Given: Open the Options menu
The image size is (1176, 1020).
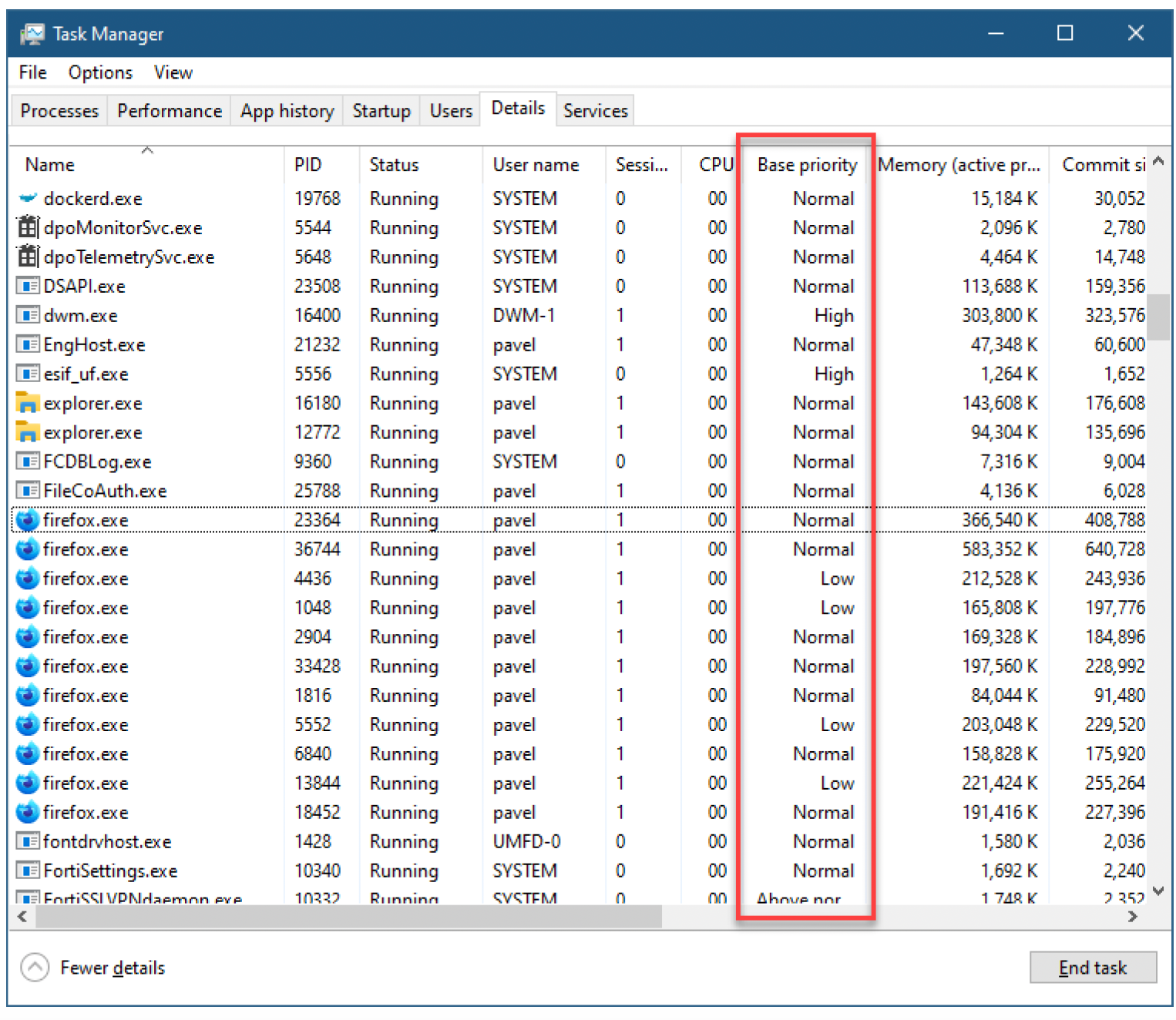Looking at the screenshot, I should click(x=100, y=72).
